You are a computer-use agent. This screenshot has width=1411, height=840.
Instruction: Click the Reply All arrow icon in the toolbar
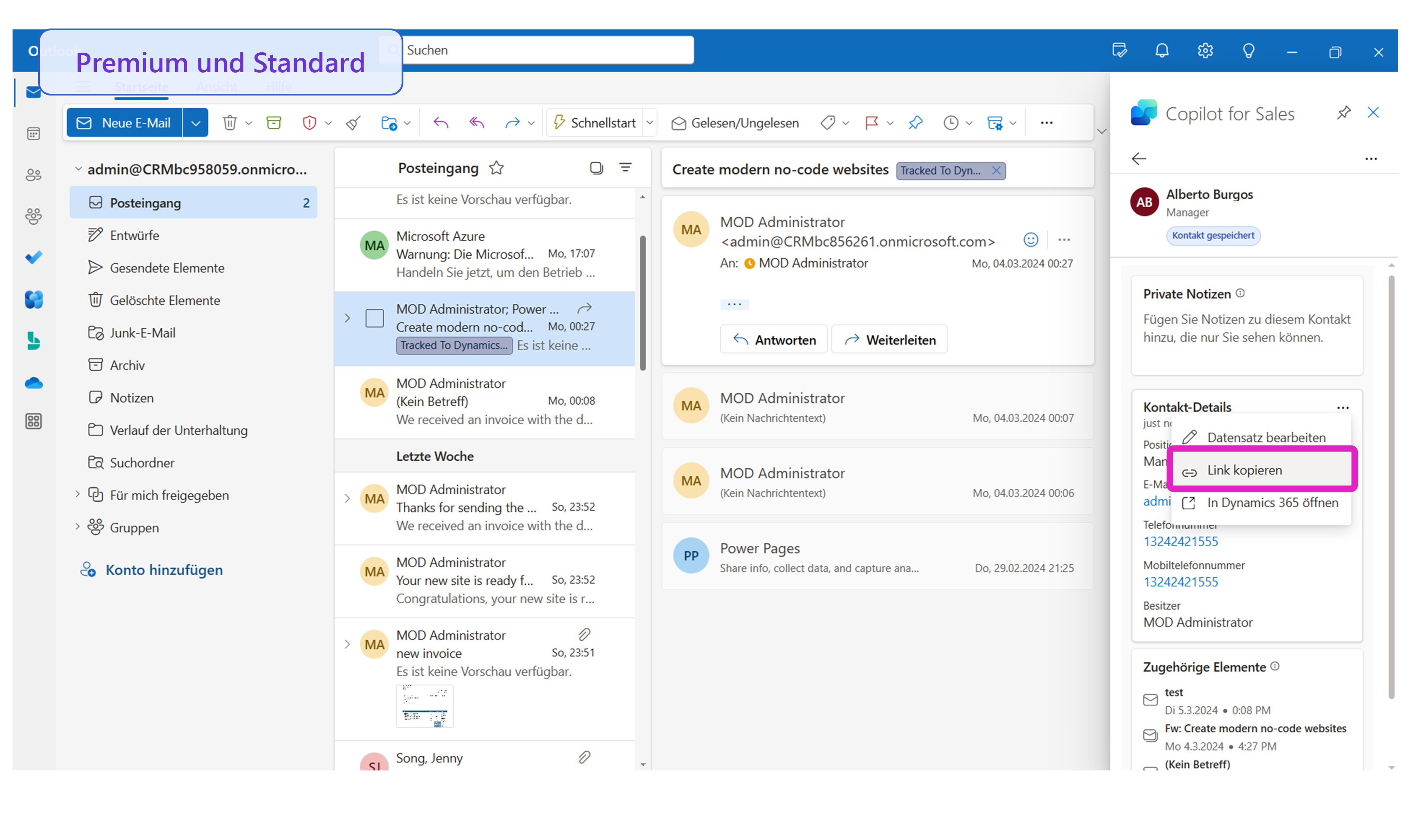pyautogui.click(x=477, y=123)
